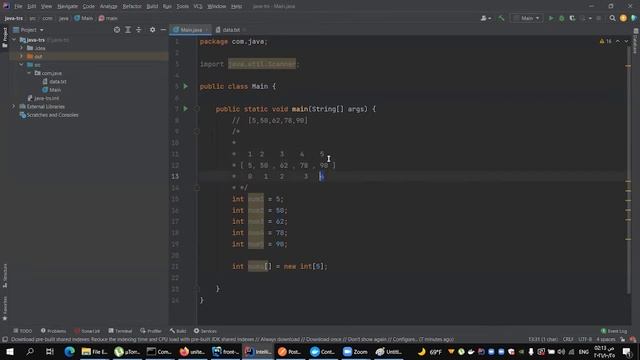Click the main breadcrumb in navigation bar

[108, 18]
